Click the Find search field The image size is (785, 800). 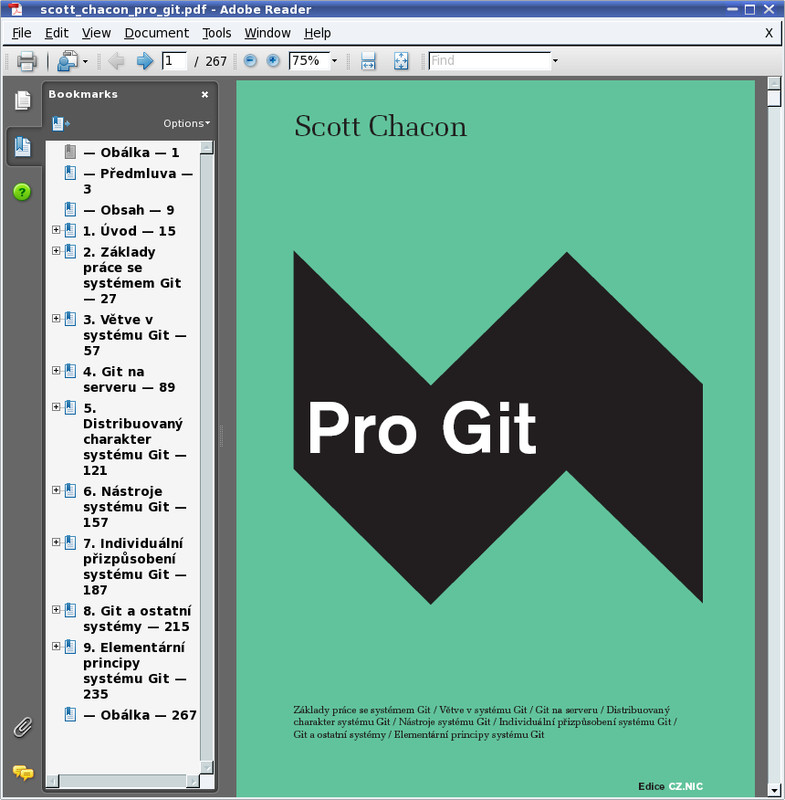(x=490, y=61)
